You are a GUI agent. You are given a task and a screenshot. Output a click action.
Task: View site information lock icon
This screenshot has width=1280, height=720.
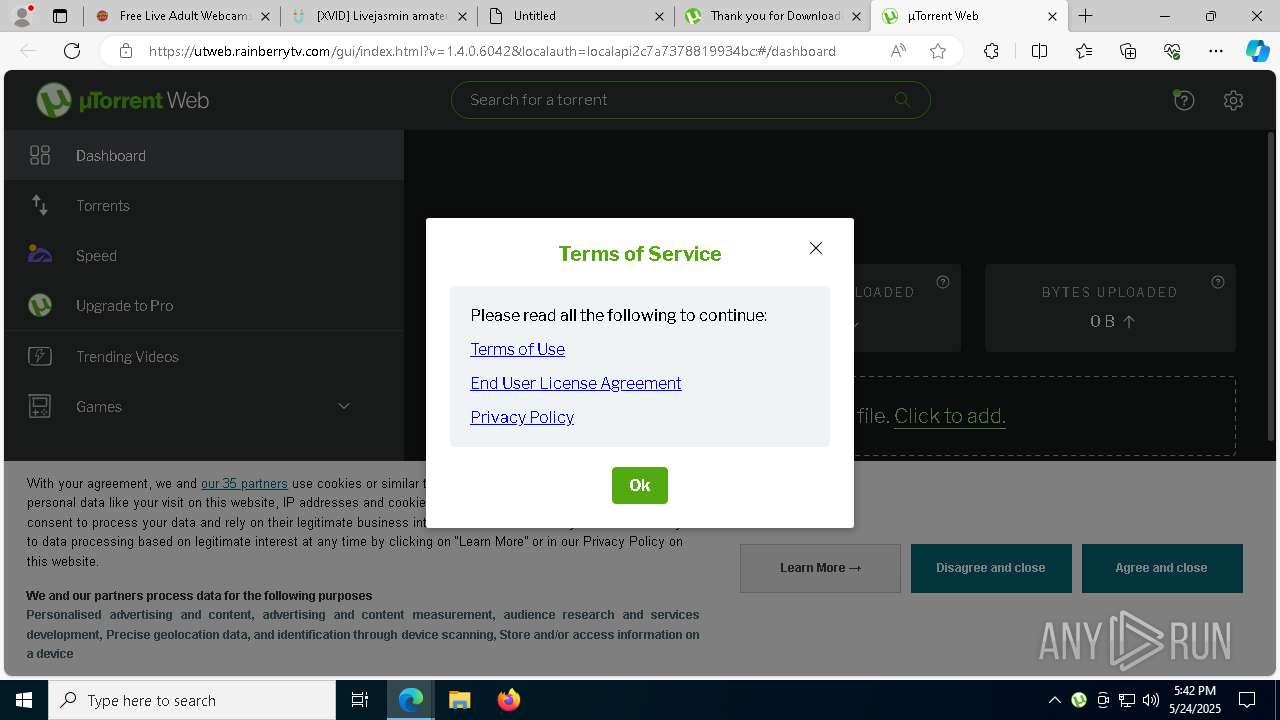pos(126,51)
